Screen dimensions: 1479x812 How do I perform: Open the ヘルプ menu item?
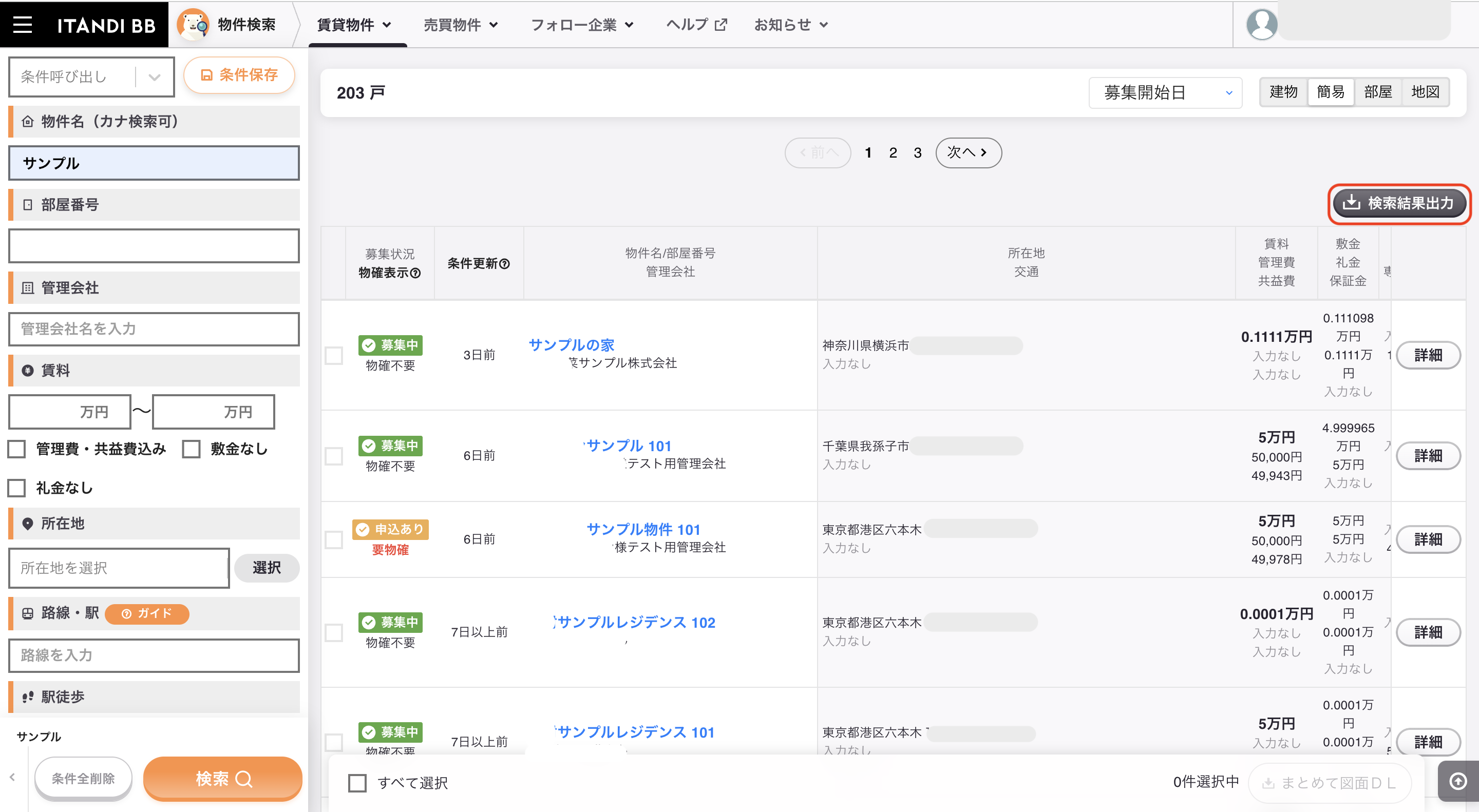coord(696,25)
